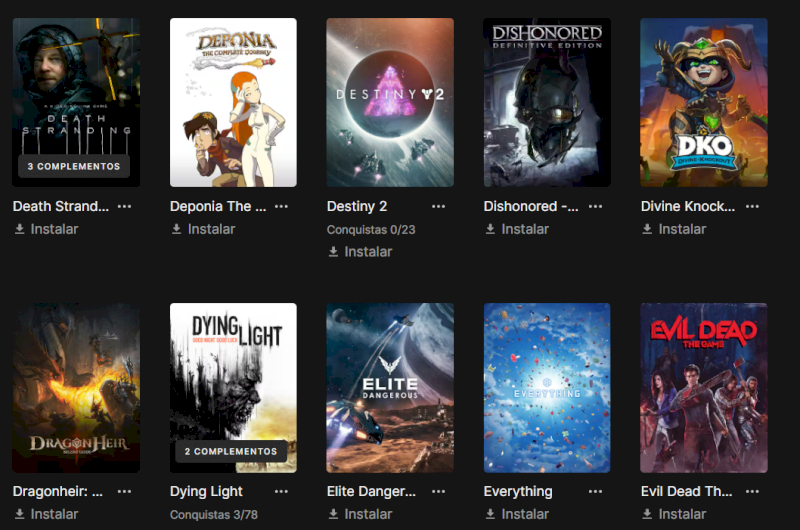Click Conquistas 3/78 under Dying Light
The image size is (800, 530).
point(214,515)
